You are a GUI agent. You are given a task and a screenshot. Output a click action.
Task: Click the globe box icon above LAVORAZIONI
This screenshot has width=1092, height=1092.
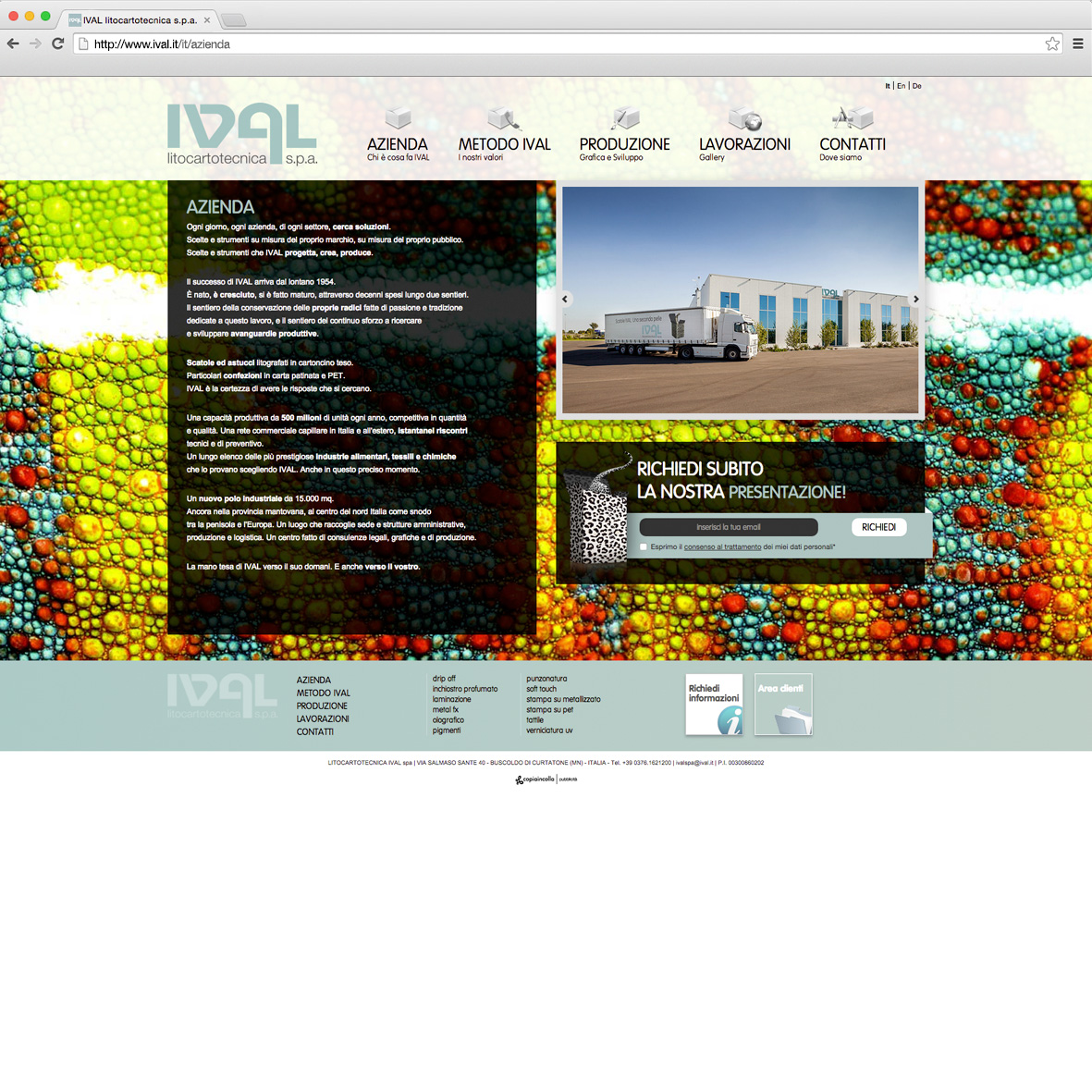coord(744,118)
